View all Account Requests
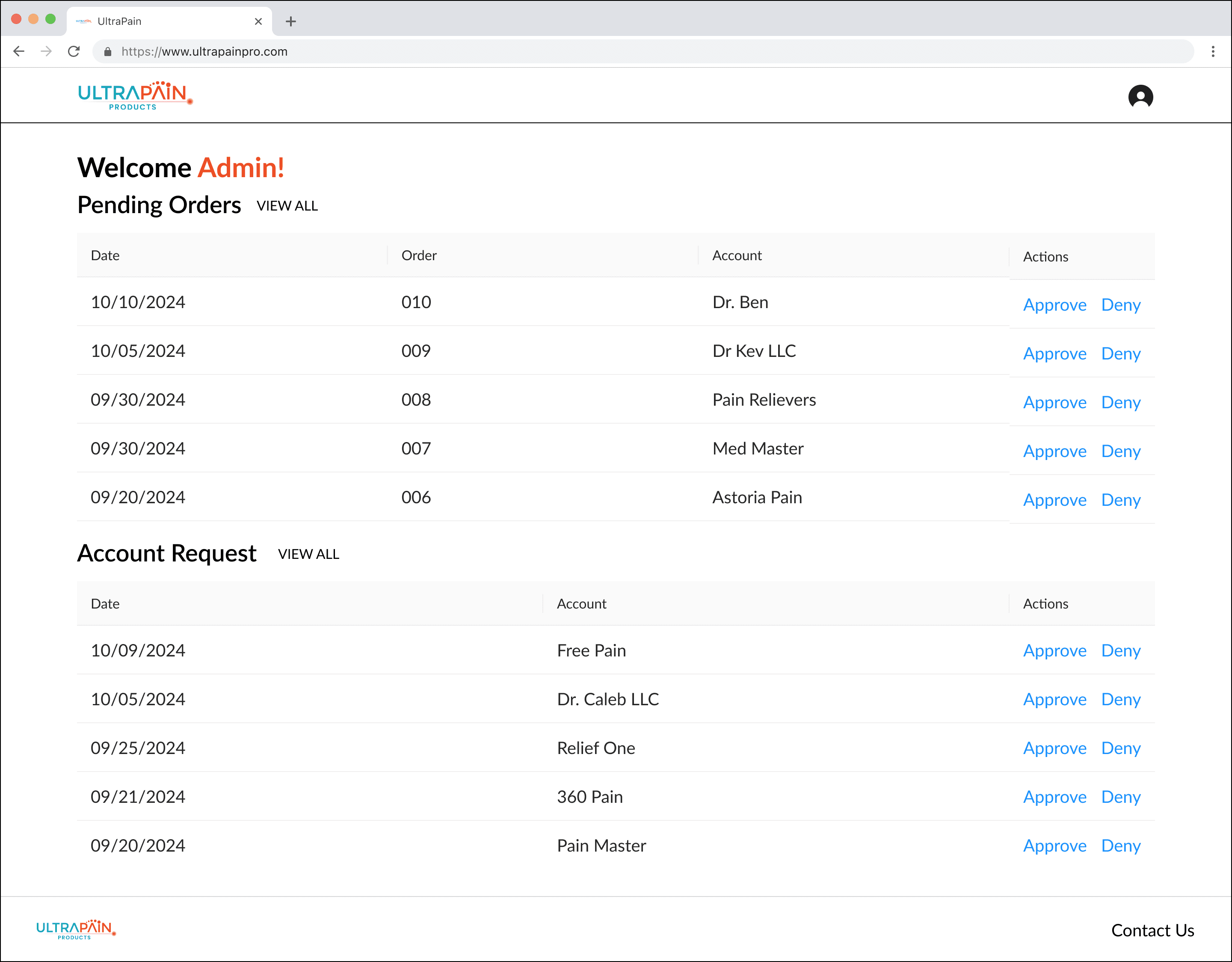 (x=308, y=554)
